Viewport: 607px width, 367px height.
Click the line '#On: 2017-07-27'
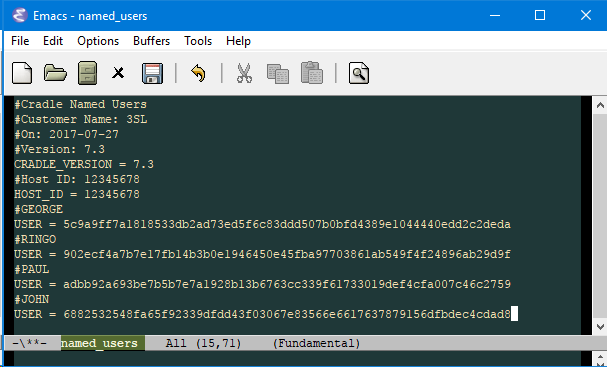tap(67, 134)
